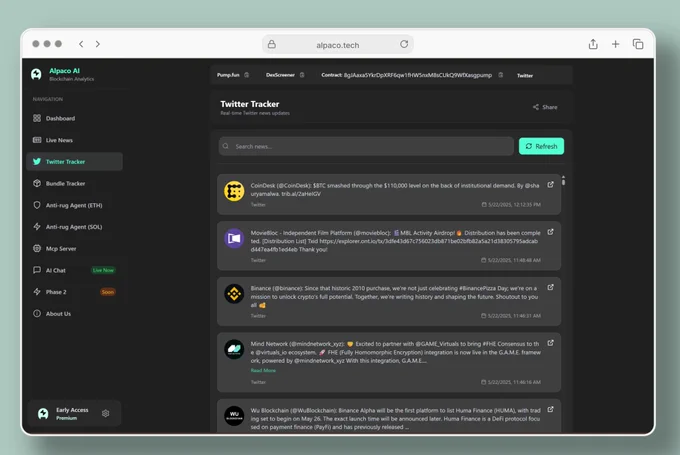
Task: Click the Alpaco AI logo
Action: (x=36, y=74)
